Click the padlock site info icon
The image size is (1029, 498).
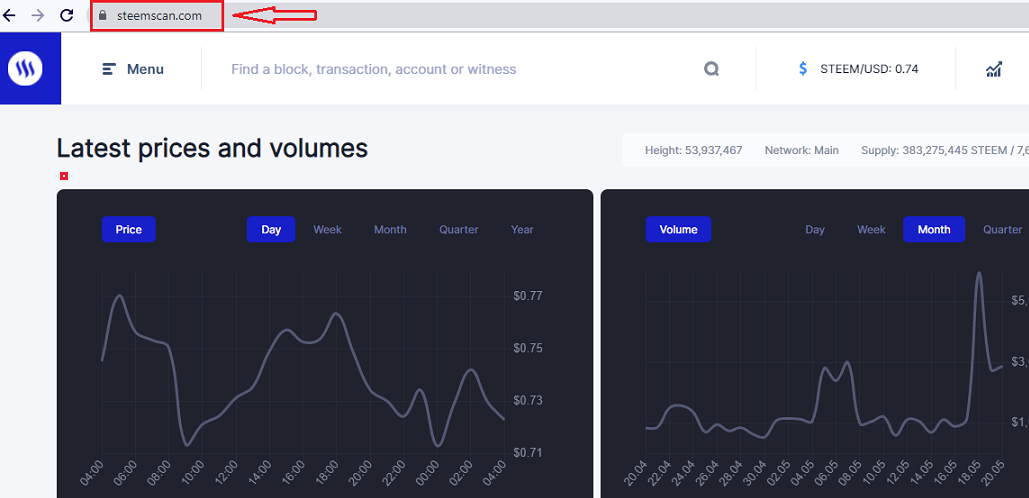pyautogui.click(x=102, y=15)
